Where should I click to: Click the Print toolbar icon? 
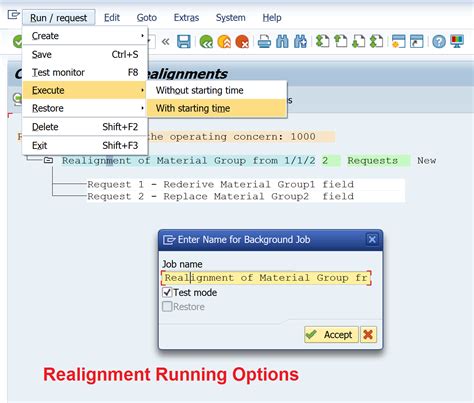[264, 42]
